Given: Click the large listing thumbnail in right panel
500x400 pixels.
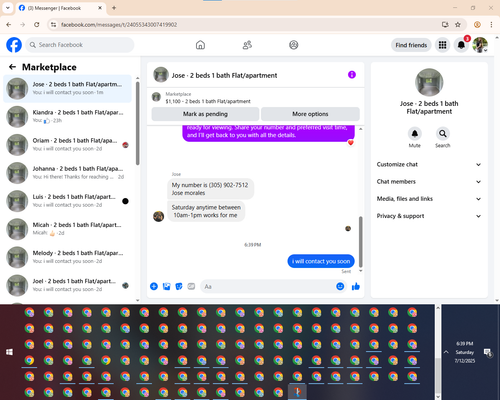Looking at the screenshot, I should (x=429, y=82).
